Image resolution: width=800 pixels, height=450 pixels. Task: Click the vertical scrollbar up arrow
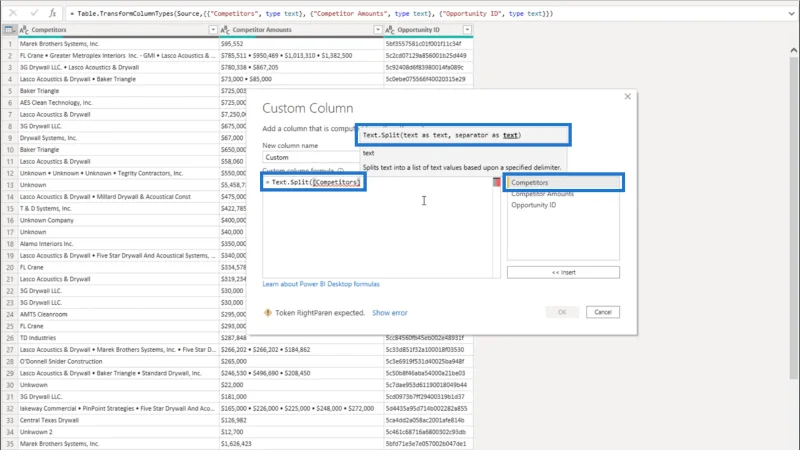coord(793,50)
